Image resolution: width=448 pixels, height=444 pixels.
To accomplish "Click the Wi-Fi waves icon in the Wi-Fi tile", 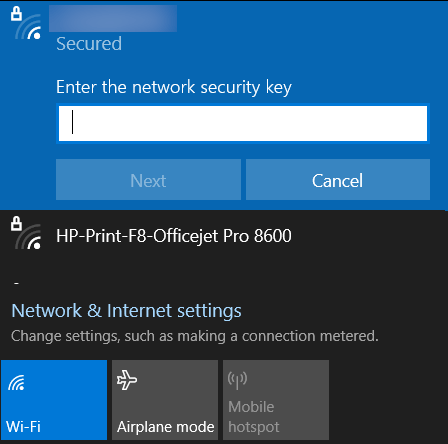I will 16,382.
